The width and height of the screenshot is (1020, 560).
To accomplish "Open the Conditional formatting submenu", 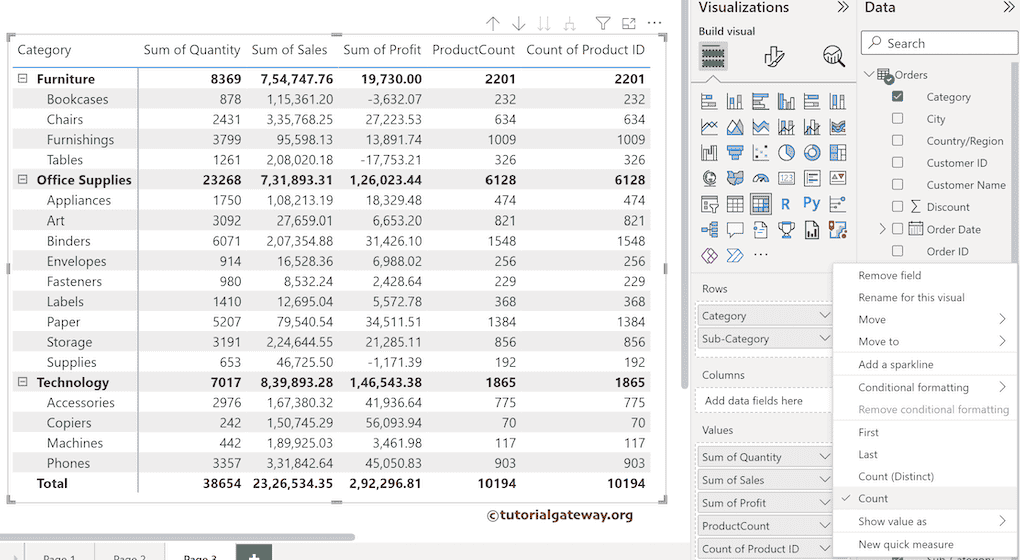I will click(924, 387).
